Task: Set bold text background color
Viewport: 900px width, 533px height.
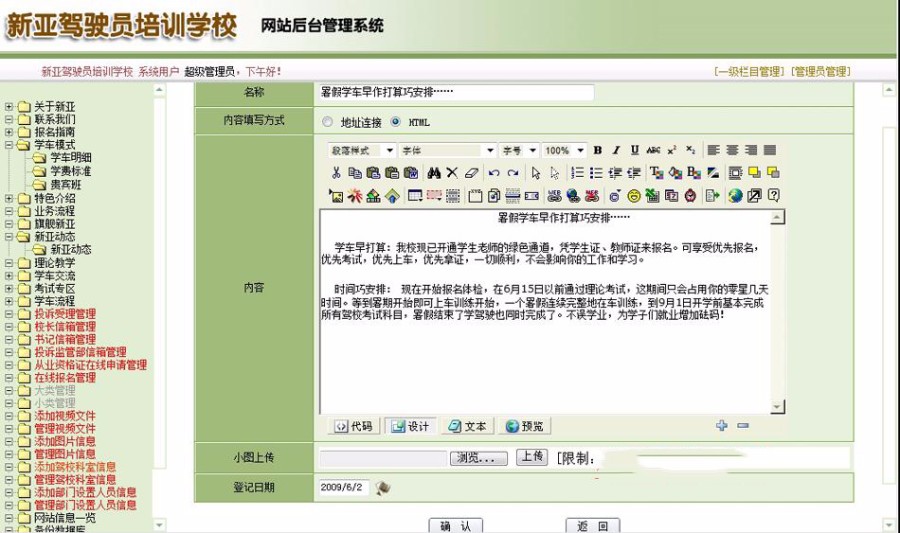Action: (x=694, y=173)
